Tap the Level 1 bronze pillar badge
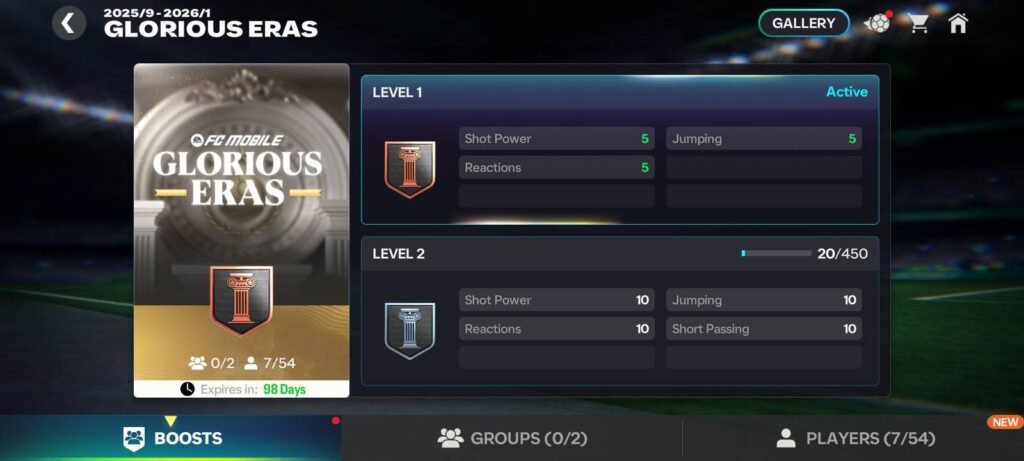 tap(409, 169)
